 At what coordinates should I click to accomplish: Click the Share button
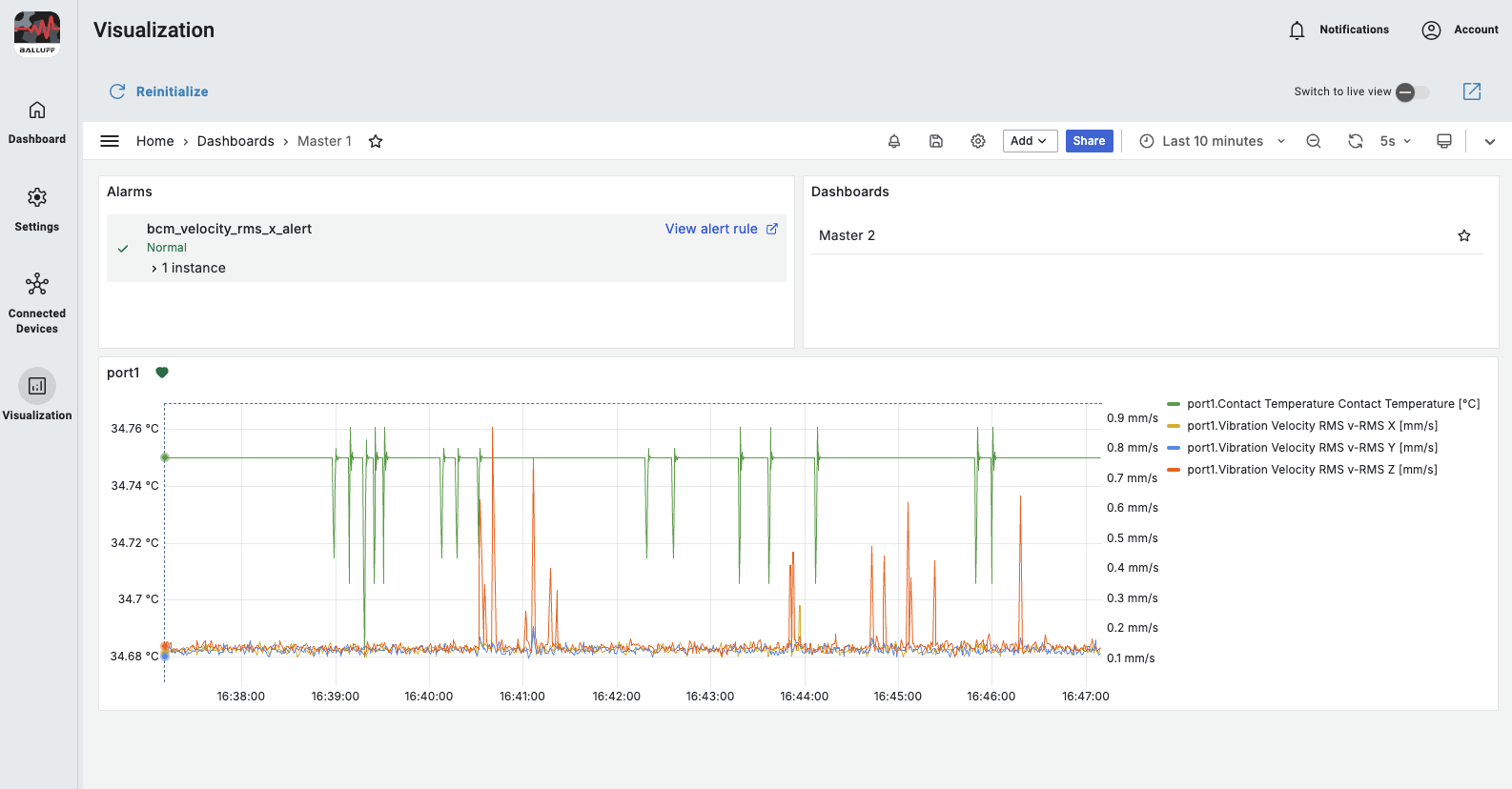tap(1089, 141)
